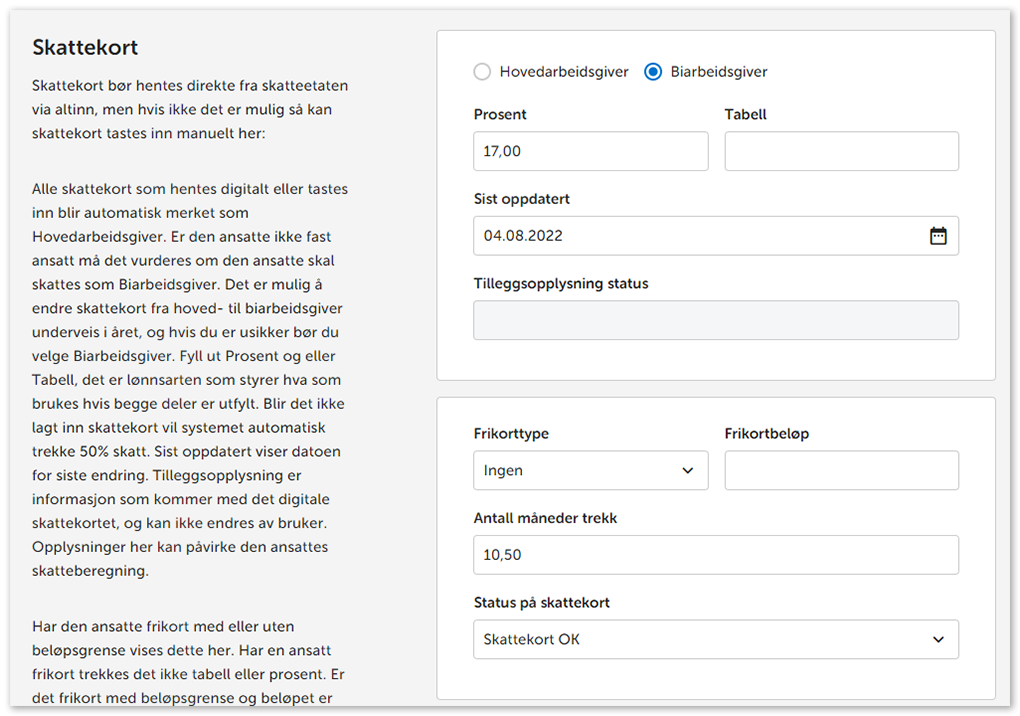
Task: Click the greyed-out Tilleggsopplysning status field
Action: pyautogui.click(x=715, y=321)
